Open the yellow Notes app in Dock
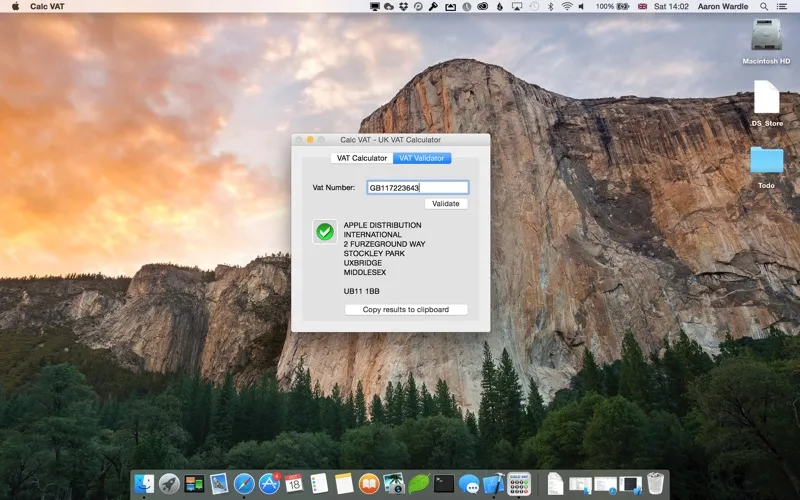 pos(344,483)
